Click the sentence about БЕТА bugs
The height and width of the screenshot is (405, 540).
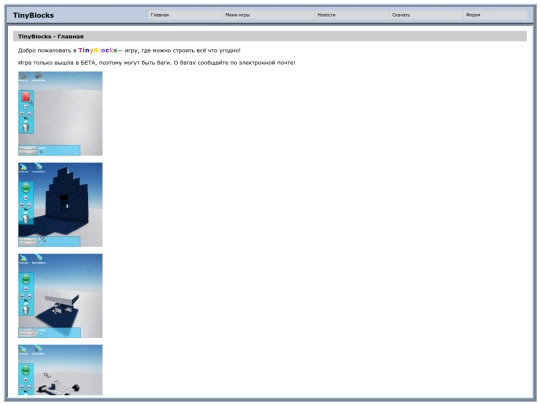point(157,63)
